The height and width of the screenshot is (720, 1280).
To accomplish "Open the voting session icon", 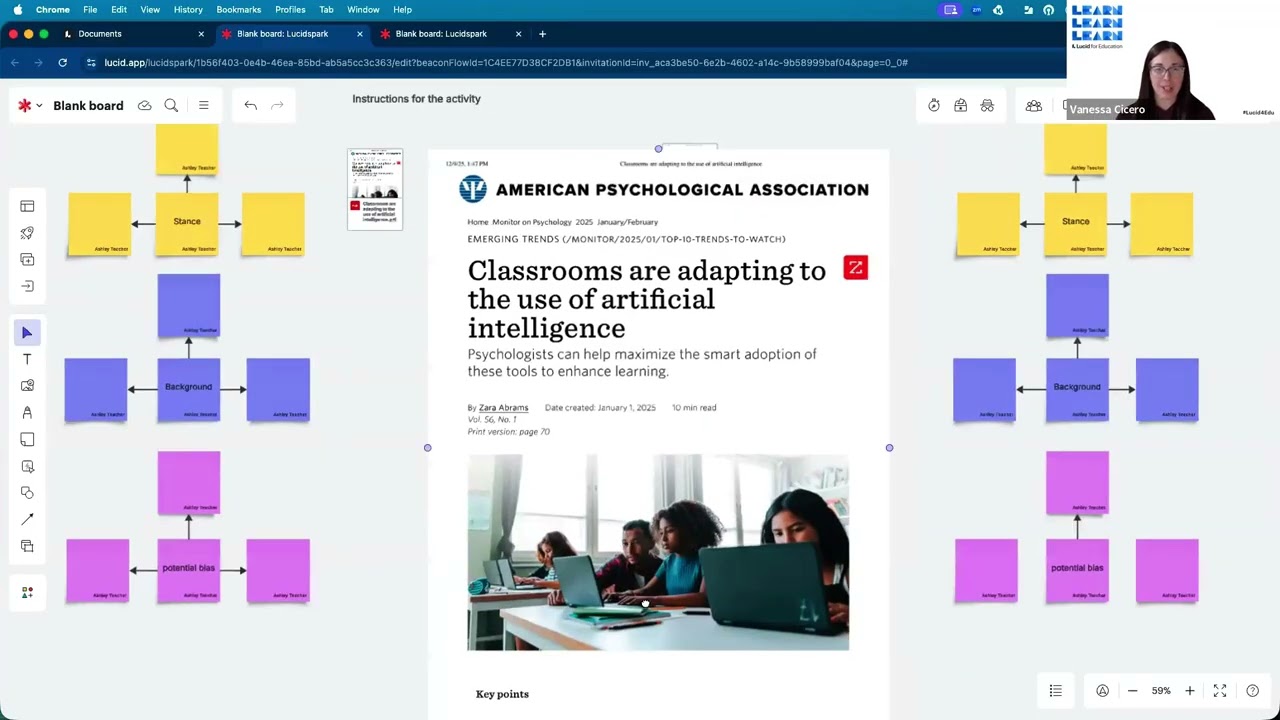I will point(960,105).
